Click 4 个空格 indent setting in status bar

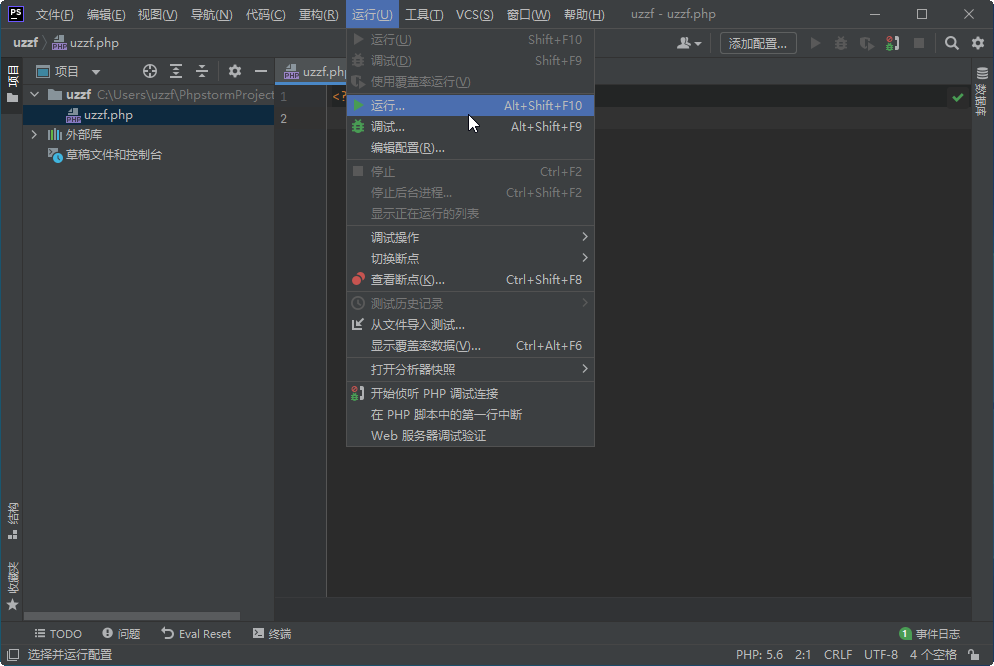pyautogui.click(x=933, y=655)
